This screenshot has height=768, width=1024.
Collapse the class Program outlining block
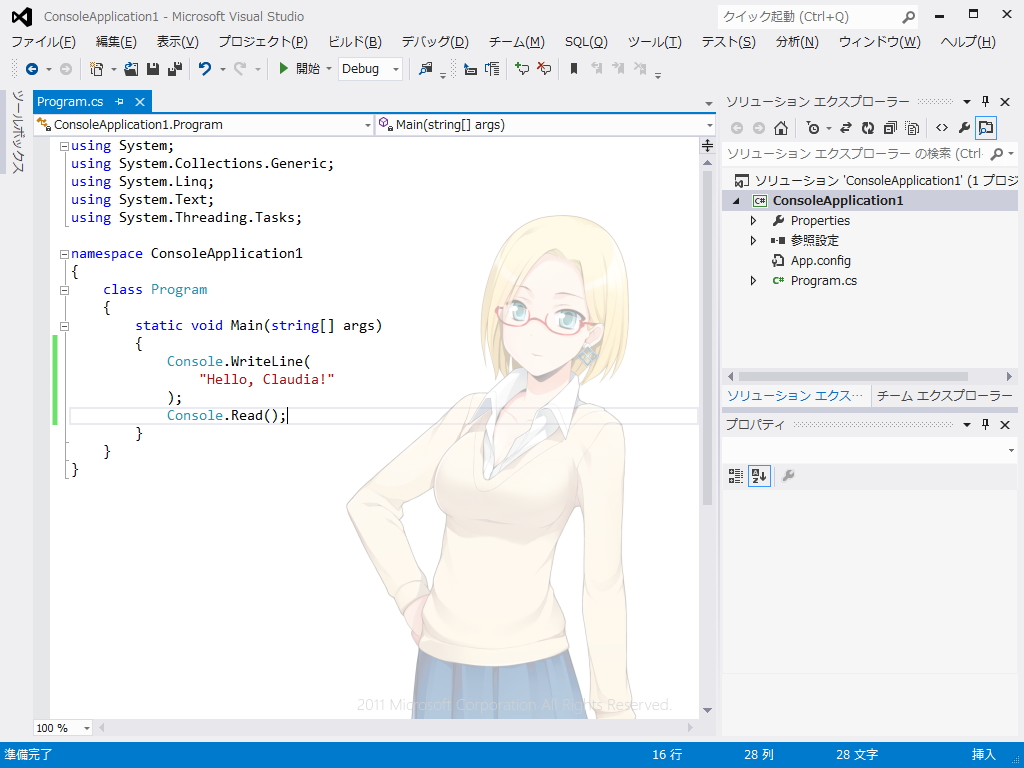pyautogui.click(x=64, y=290)
